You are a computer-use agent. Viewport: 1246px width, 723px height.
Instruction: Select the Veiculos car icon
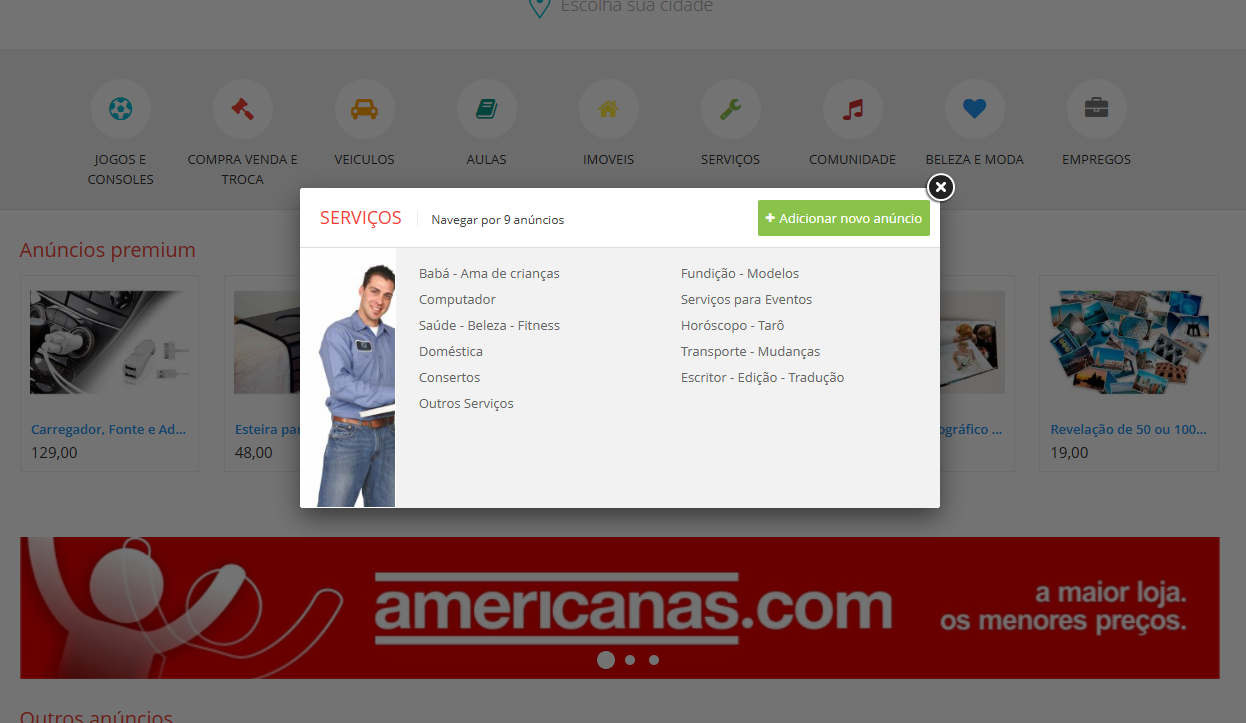(365, 108)
